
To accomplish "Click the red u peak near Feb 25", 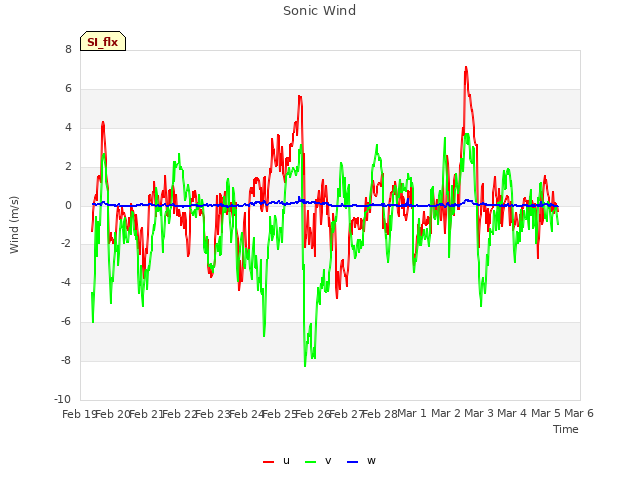I will [300, 96].
